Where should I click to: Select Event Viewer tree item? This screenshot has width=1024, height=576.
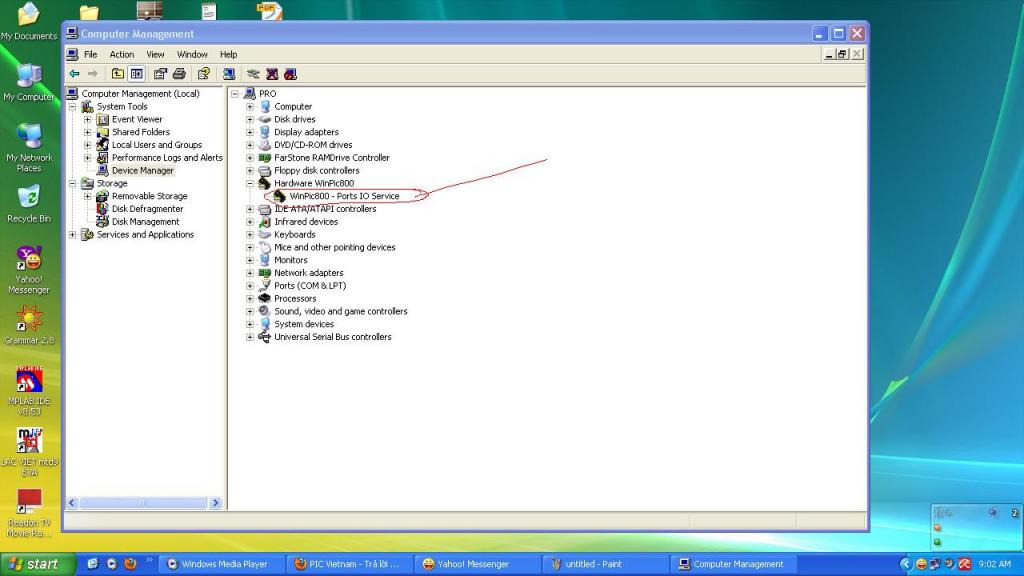pyautogui.click(x=136, y=120)
